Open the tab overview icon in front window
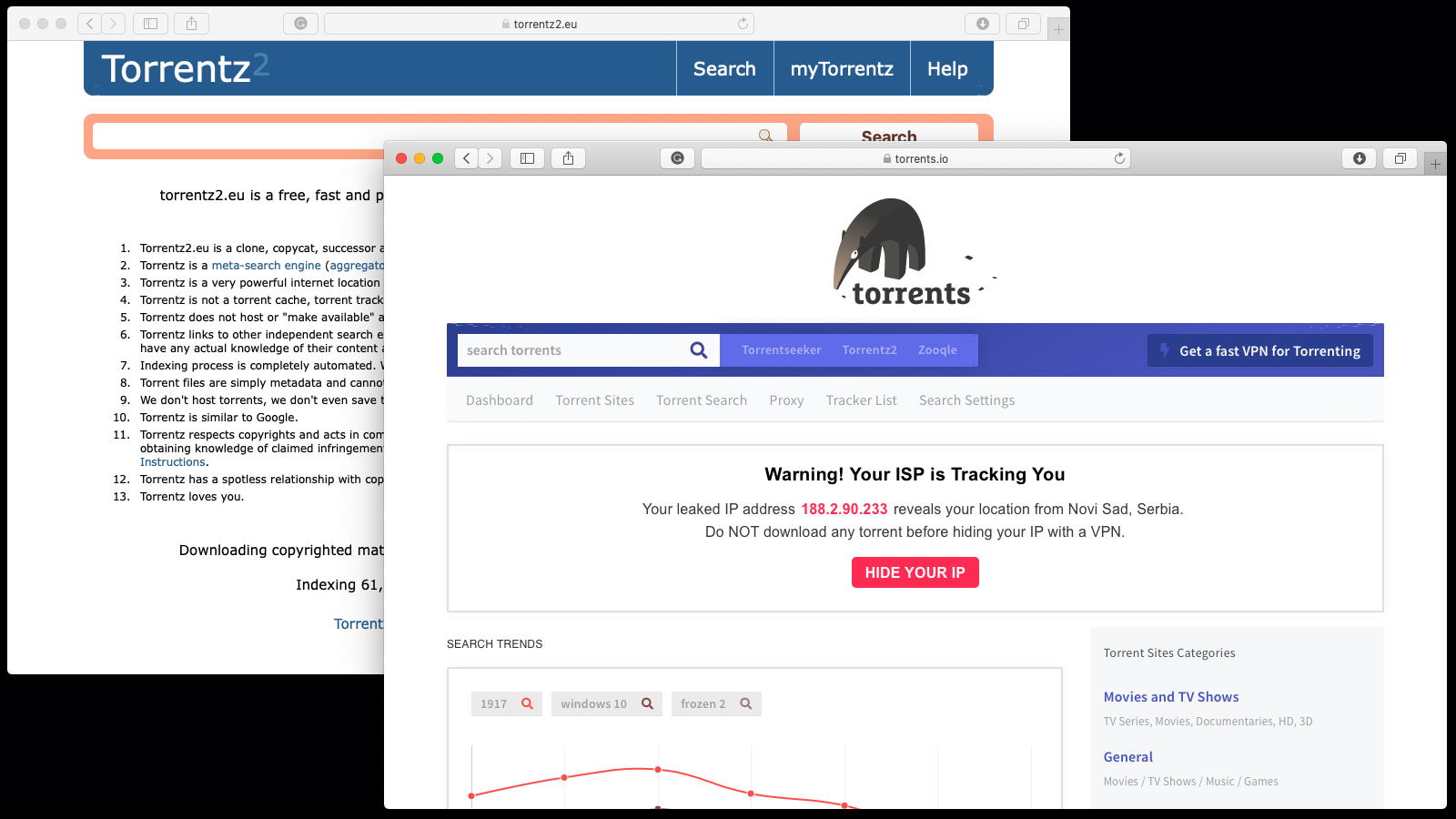The height and width of the screenshot is (819, 1456). coord(1400,158)
